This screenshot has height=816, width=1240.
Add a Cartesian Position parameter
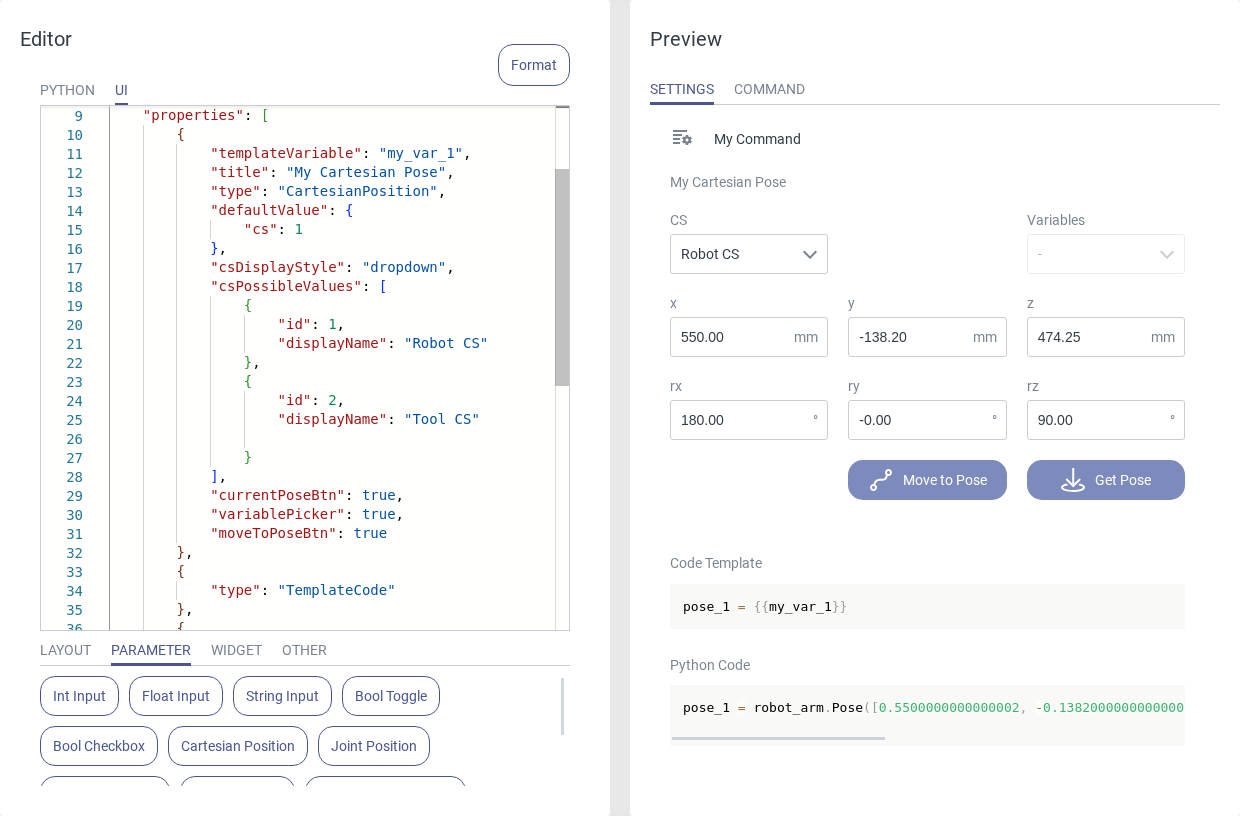[x=237, y=746]
